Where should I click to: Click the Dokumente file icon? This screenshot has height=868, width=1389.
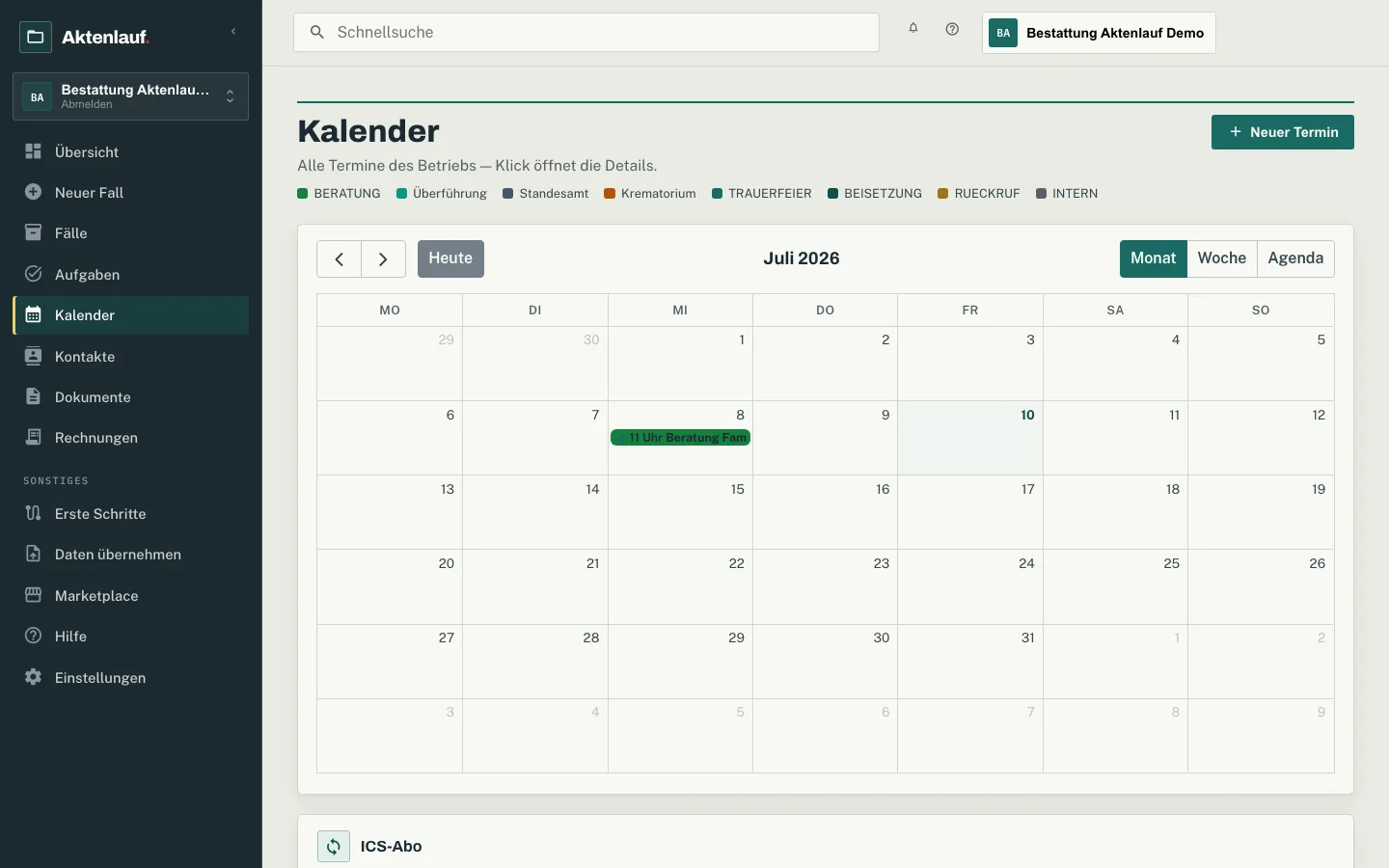[33, 396]
